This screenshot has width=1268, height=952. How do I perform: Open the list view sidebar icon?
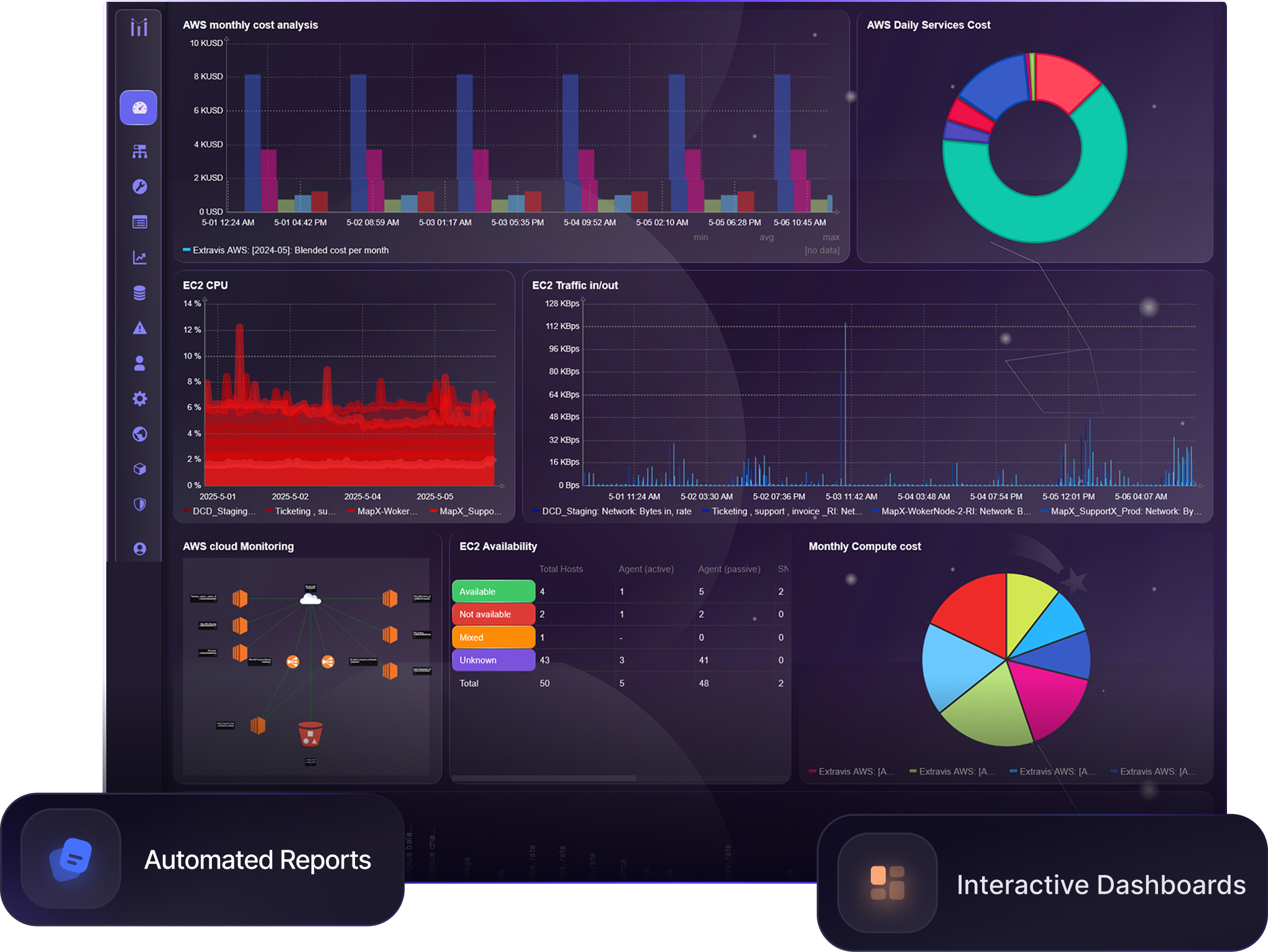pos(140,222)
